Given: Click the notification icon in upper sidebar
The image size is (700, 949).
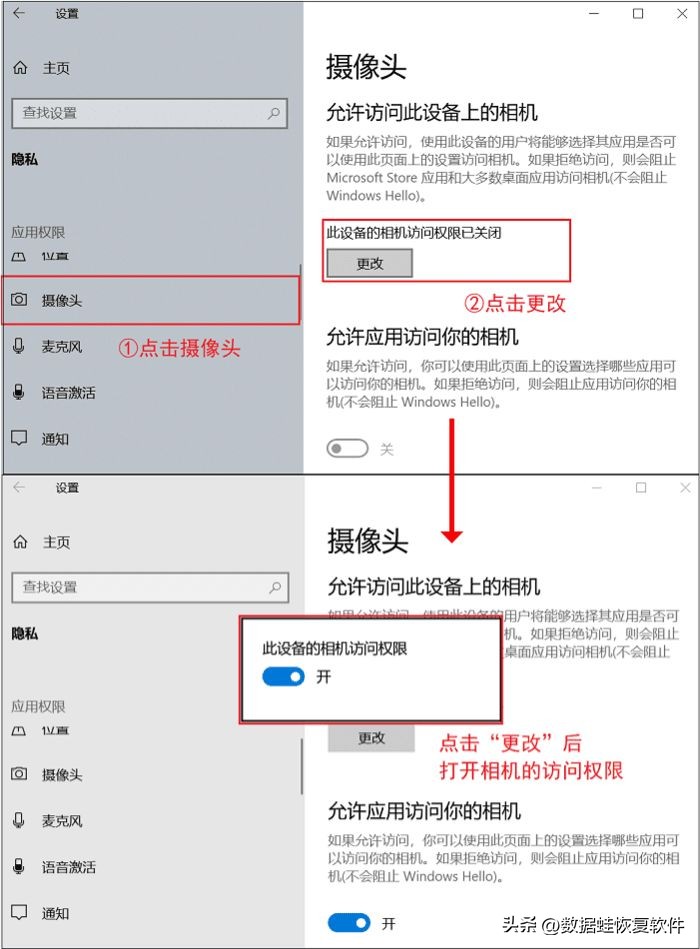Looking at the screenshot, I should tap(19, 438).
